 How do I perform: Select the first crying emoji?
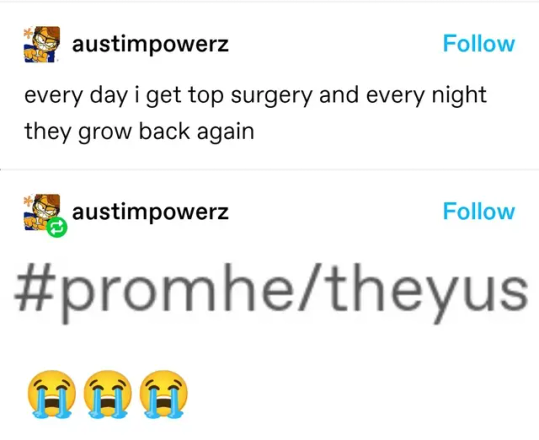[x=52, y=395]
